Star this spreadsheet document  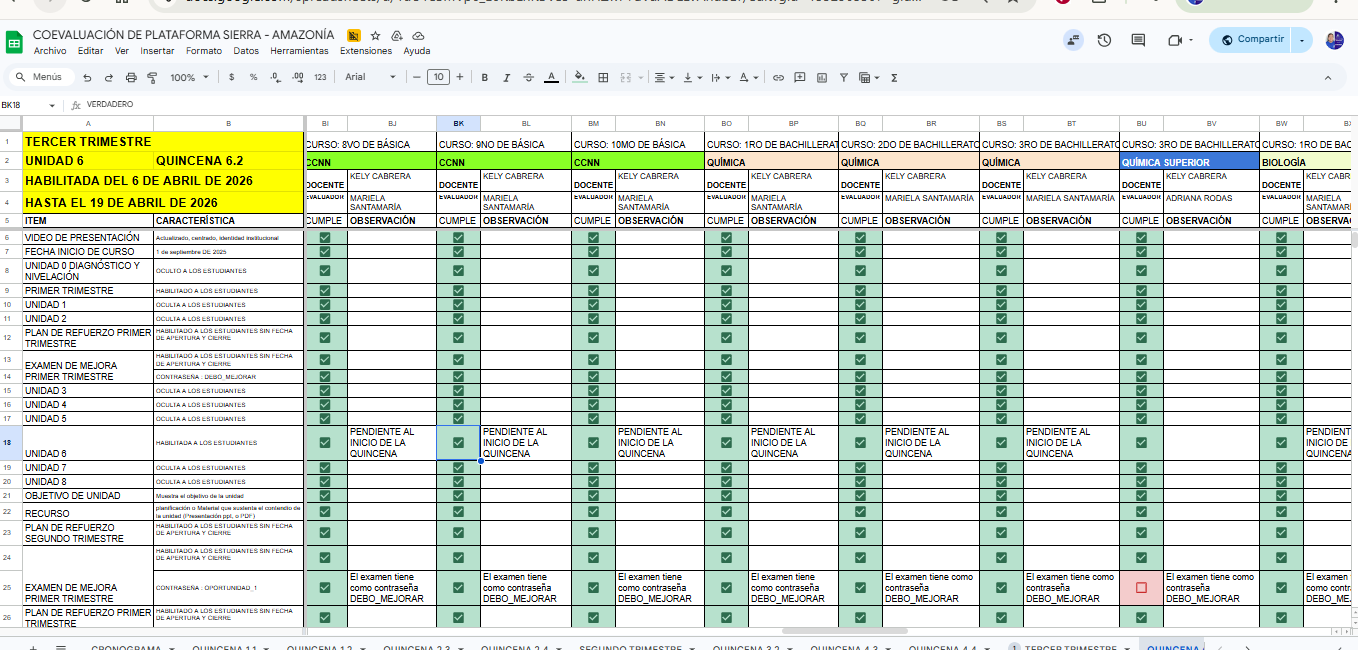[x=353, y=35]
